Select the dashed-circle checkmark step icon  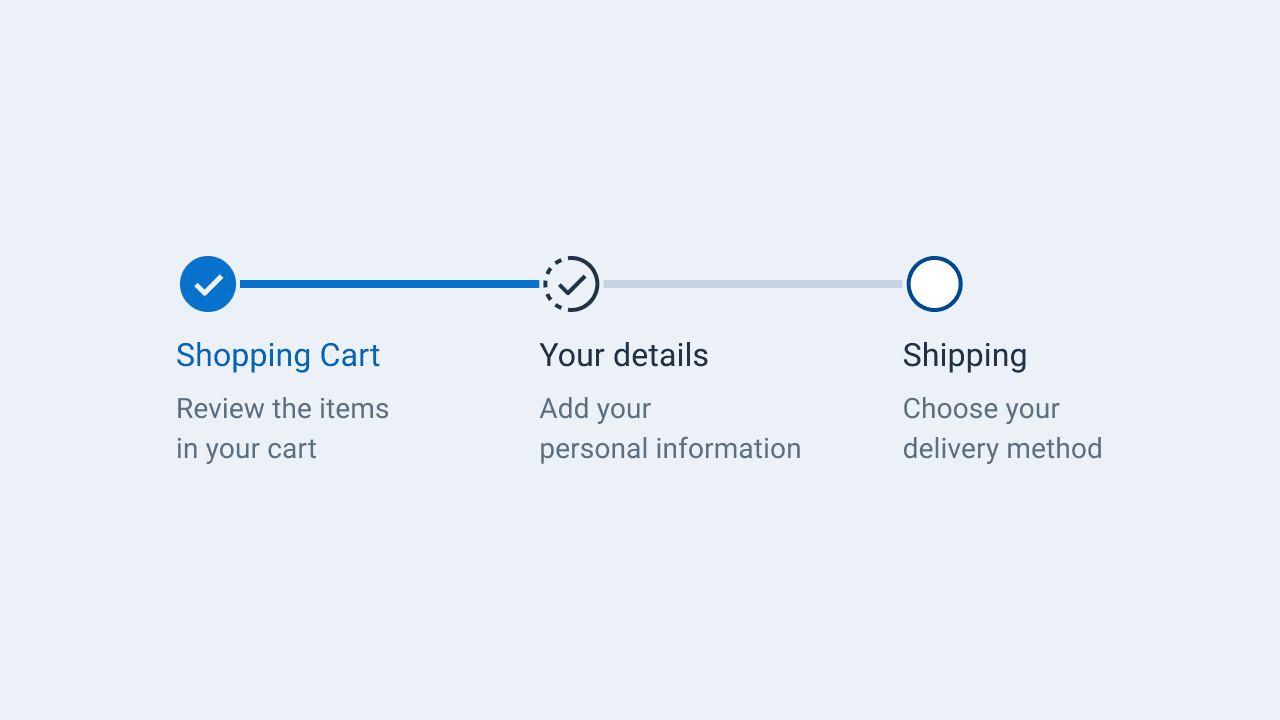571,284
